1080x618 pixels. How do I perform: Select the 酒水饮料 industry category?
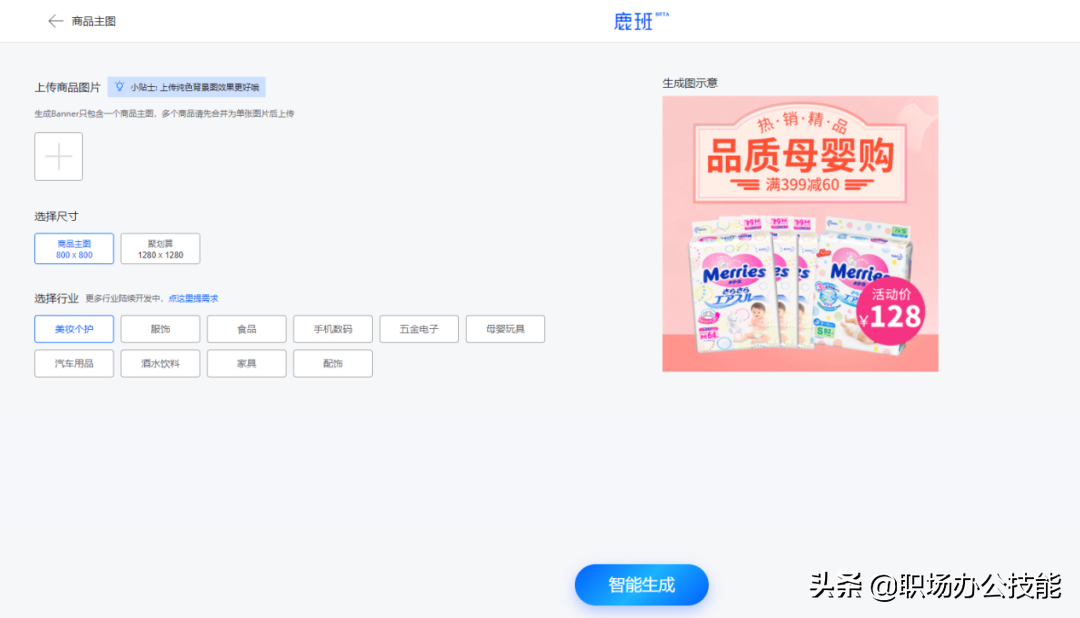[x=160, y=363]
